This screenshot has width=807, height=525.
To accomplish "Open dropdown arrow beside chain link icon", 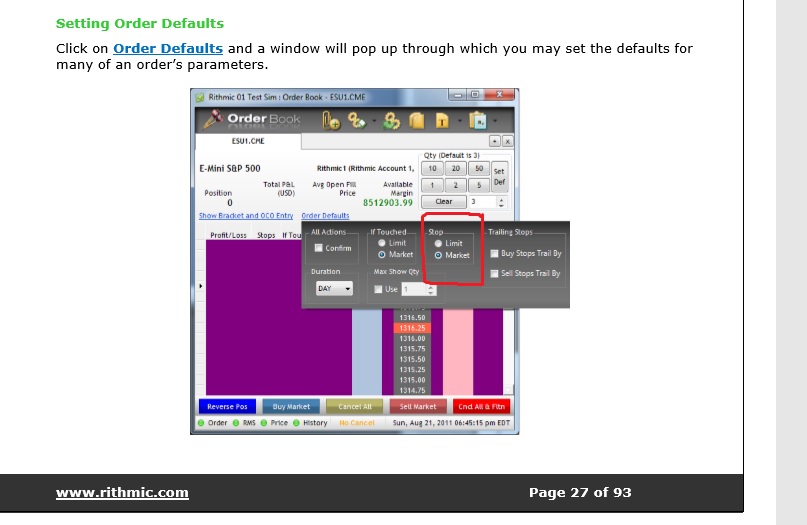I will coord(374,121).
